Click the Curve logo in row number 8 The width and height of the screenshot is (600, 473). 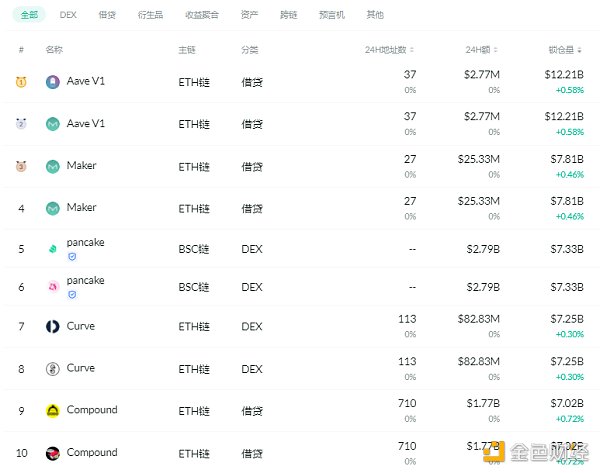[53, 368]
